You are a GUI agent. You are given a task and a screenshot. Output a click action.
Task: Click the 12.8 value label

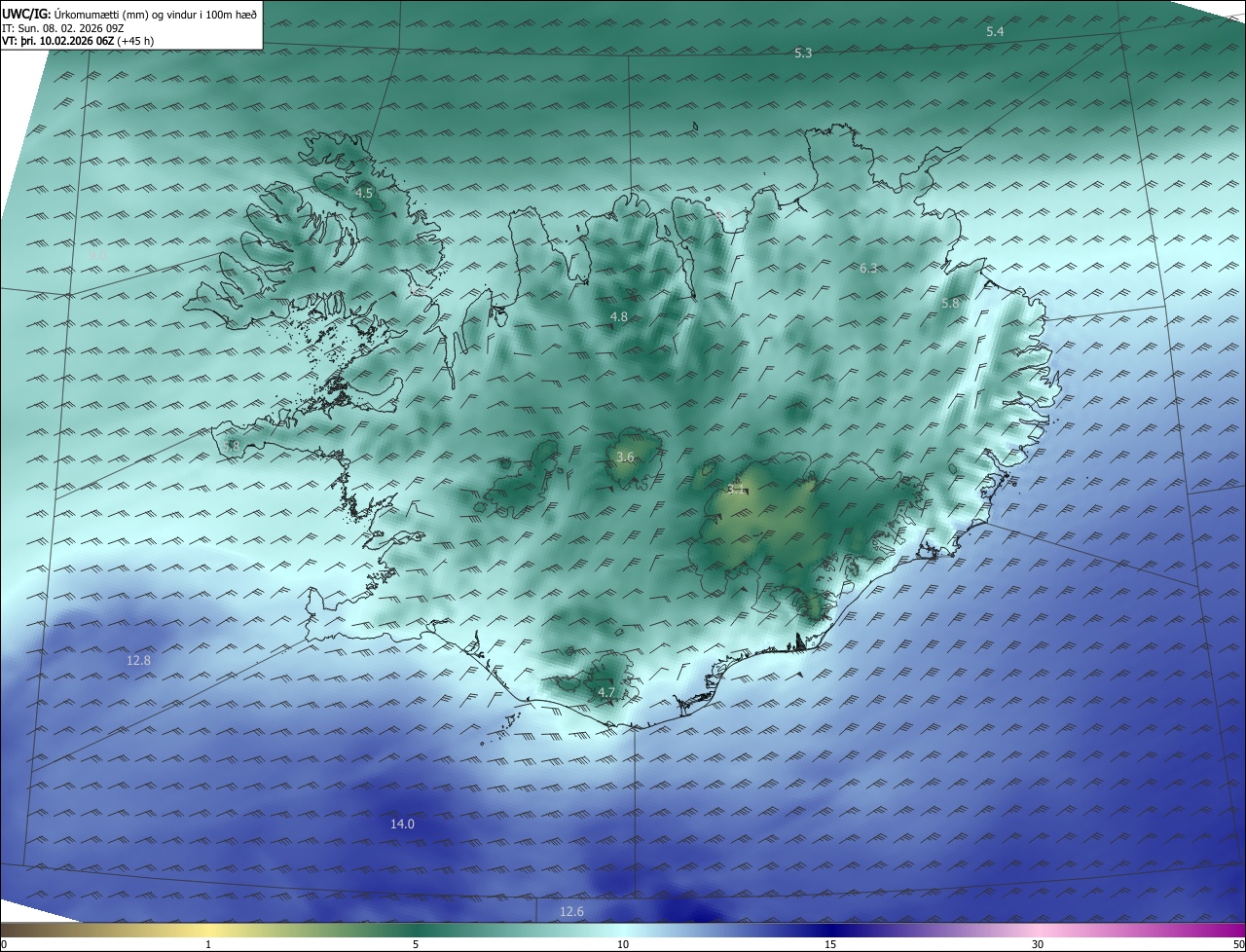[139, 660]
